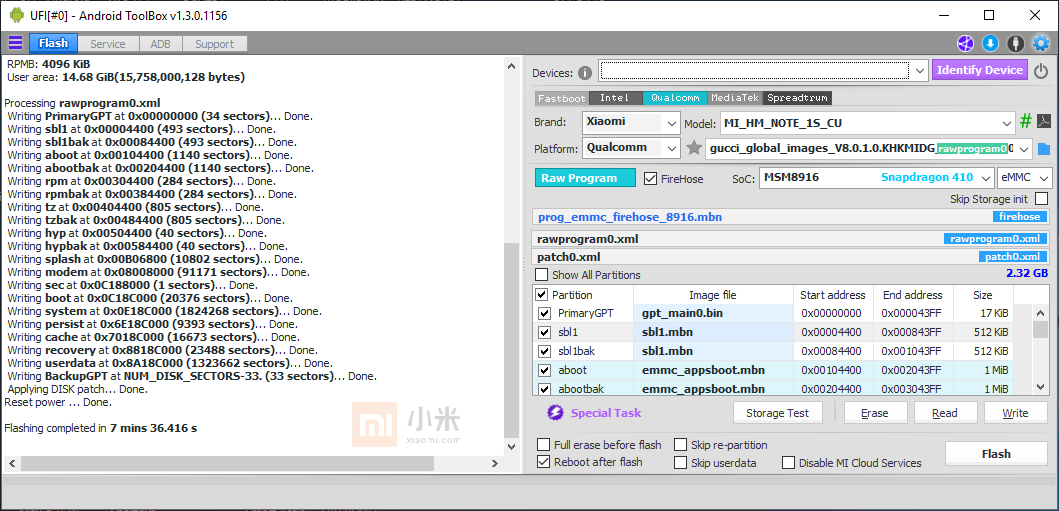Select the Qualcomm mode tab
The height and width of the screenshot is (511, 1059).
[675, 98]
